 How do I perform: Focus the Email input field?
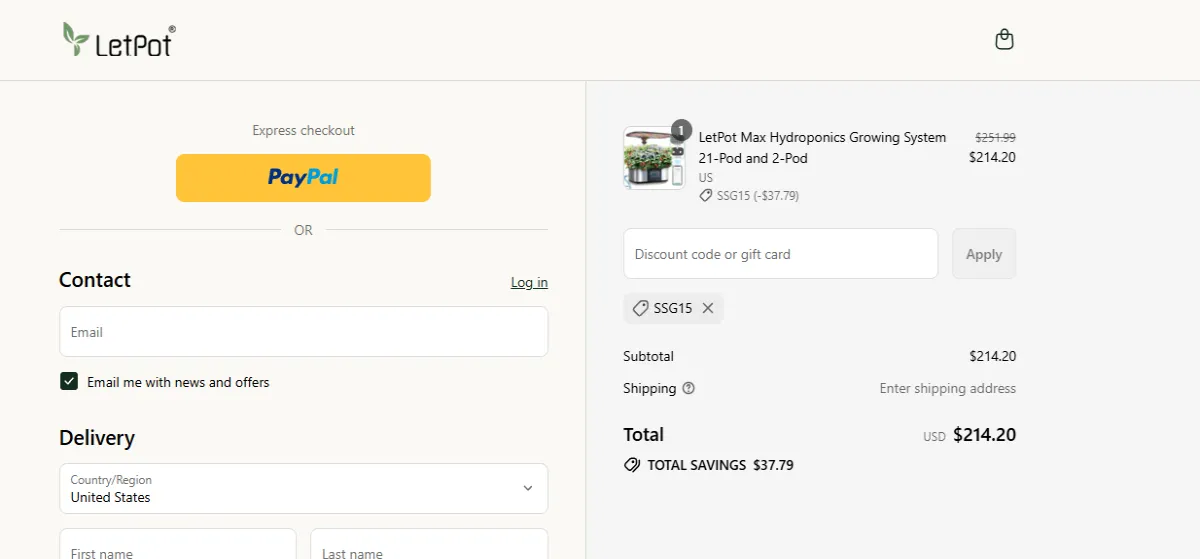pos(303,332)
